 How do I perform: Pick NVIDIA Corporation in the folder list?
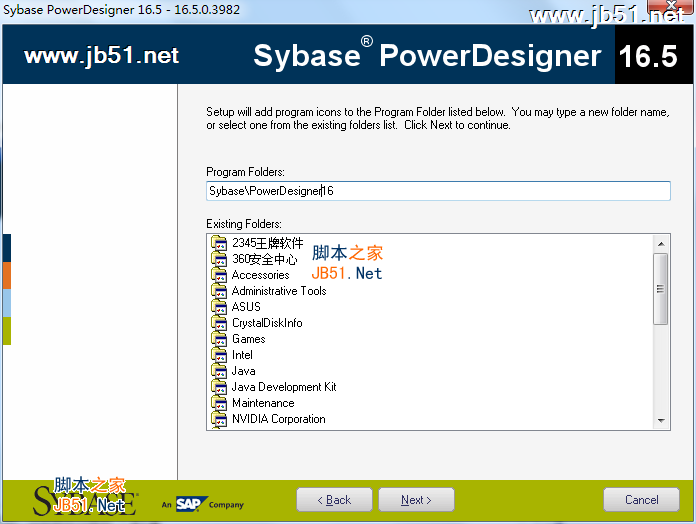click(279, 419)
